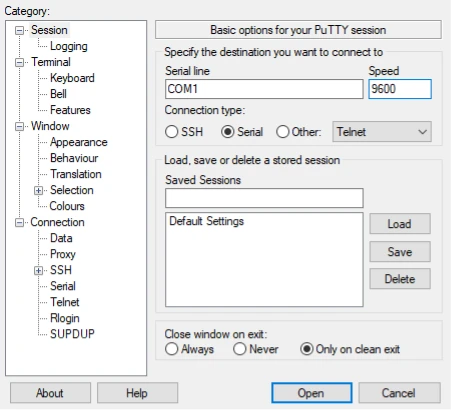Collapse the Connection tree node

point(20,222)
